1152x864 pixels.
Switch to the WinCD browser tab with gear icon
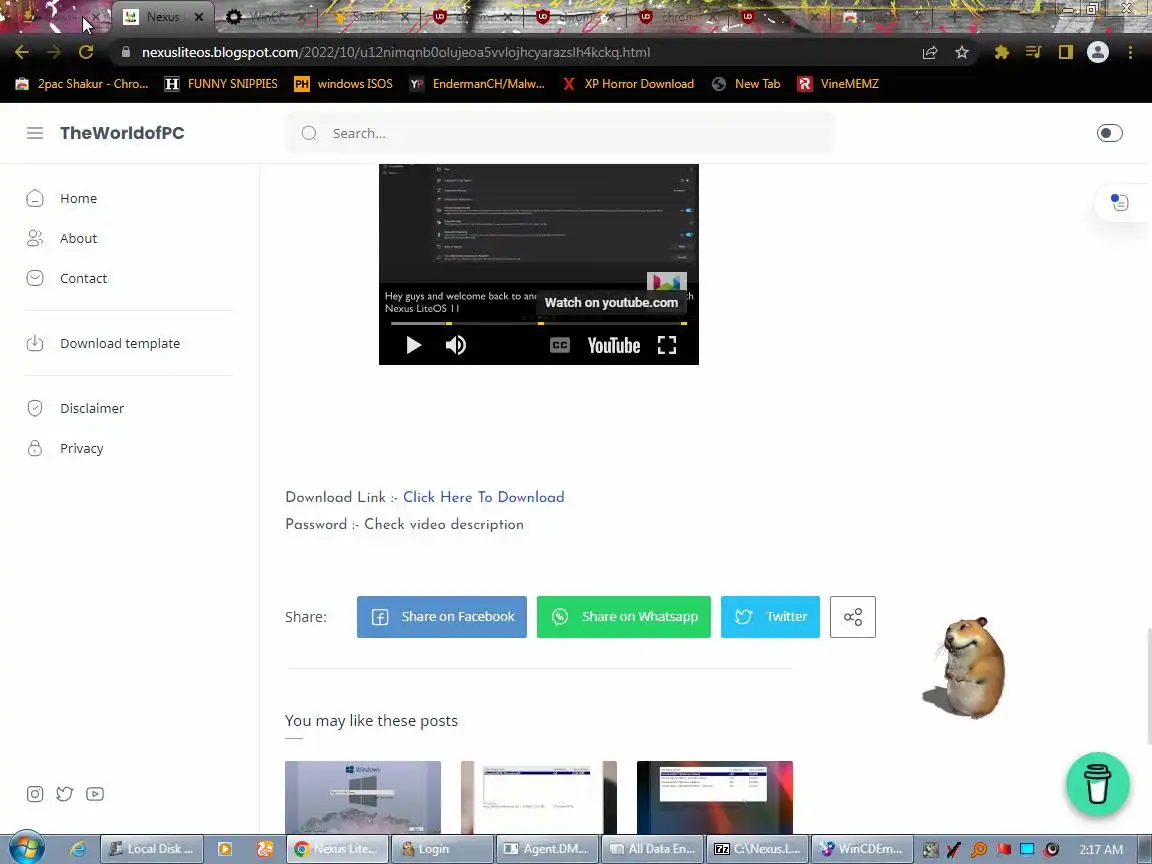click(266, 16)
